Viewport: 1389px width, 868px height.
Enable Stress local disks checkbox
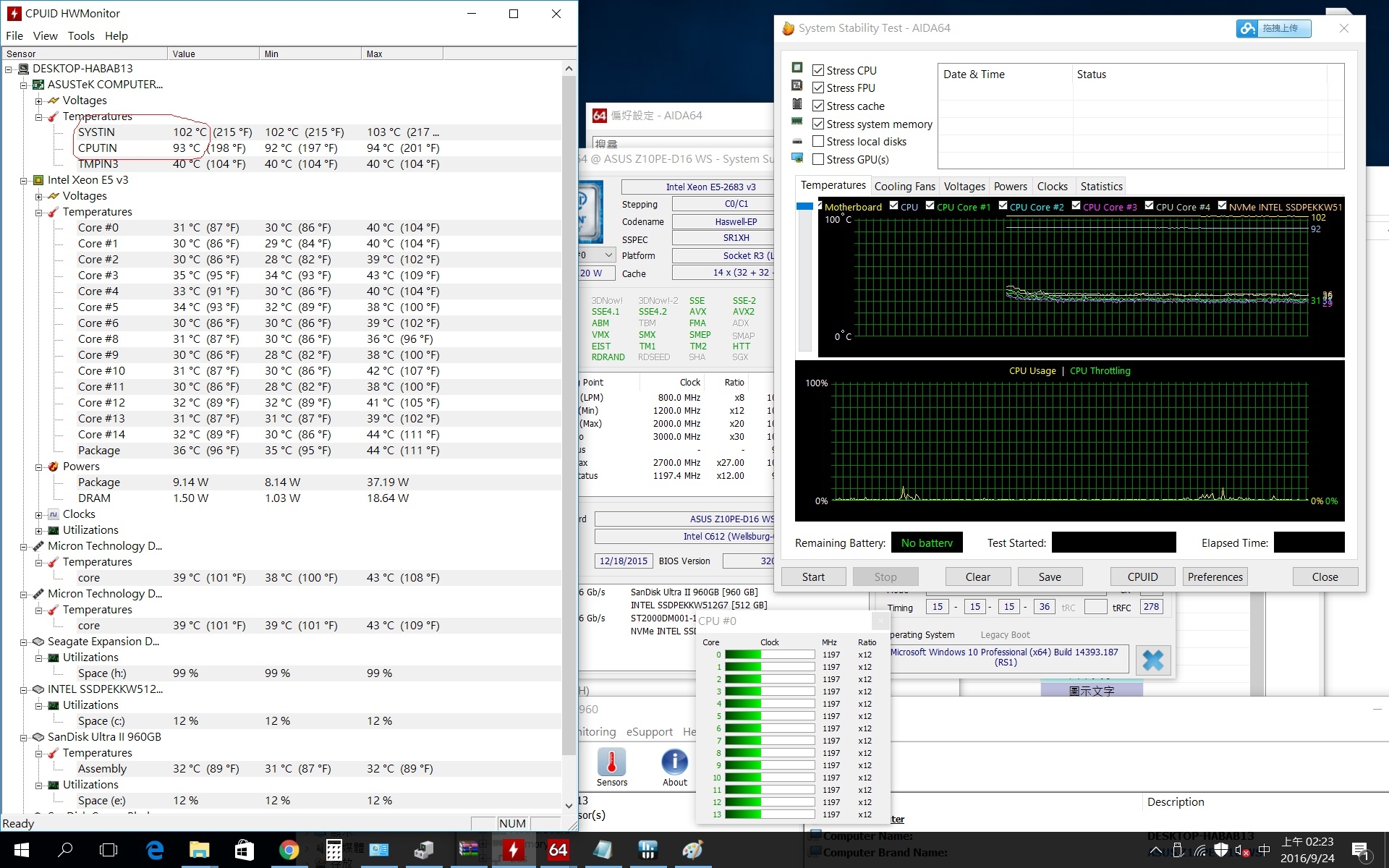(x=818, y=141)
